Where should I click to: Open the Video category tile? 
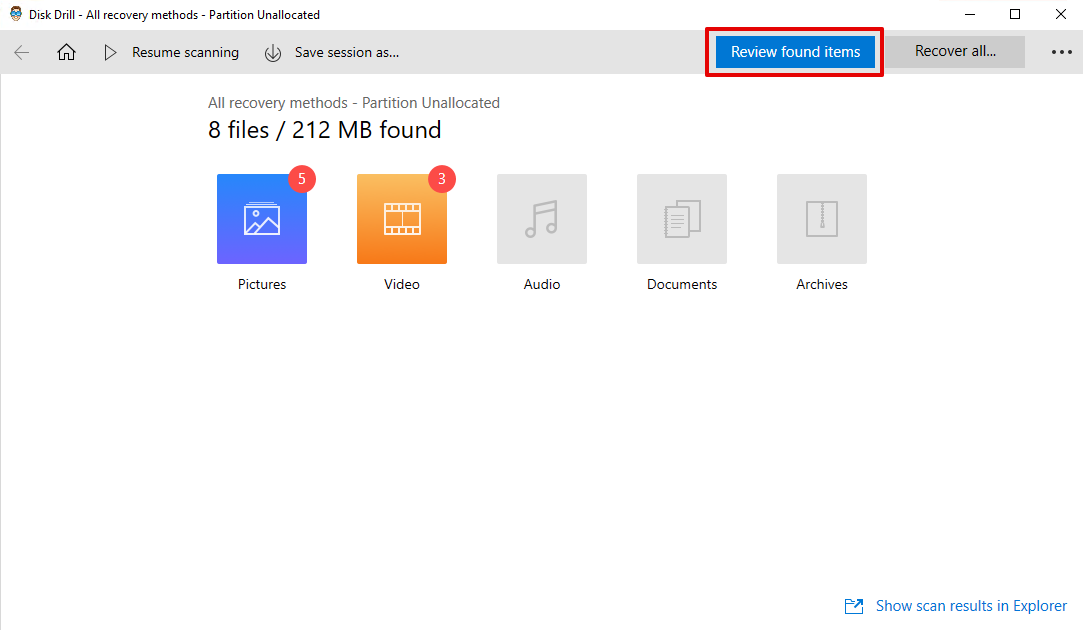(x=402, y=219)
